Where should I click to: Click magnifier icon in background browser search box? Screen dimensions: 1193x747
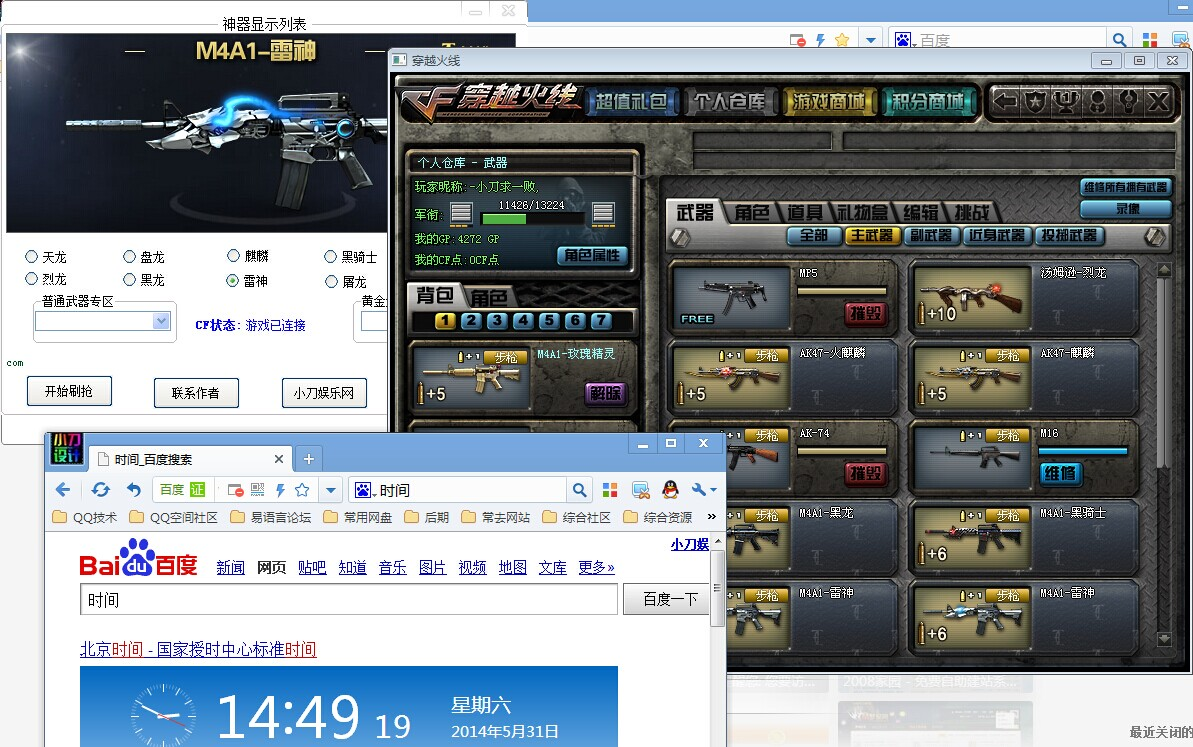1119,40
